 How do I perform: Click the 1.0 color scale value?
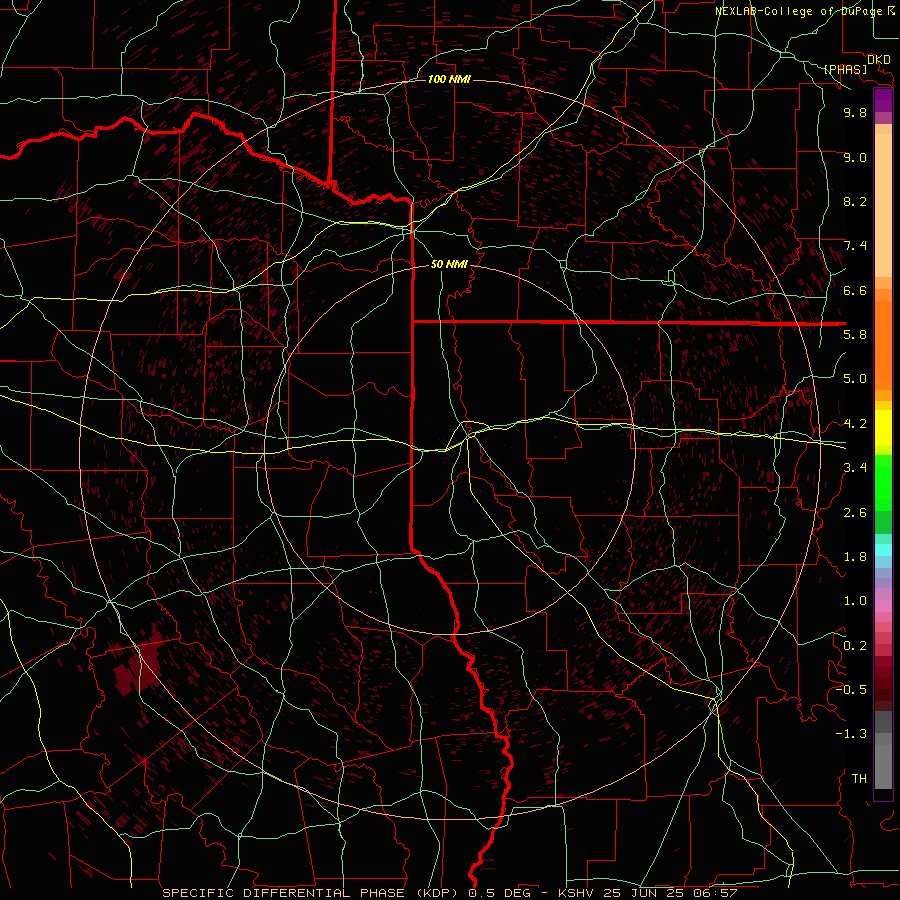click(x=855, y=601)
